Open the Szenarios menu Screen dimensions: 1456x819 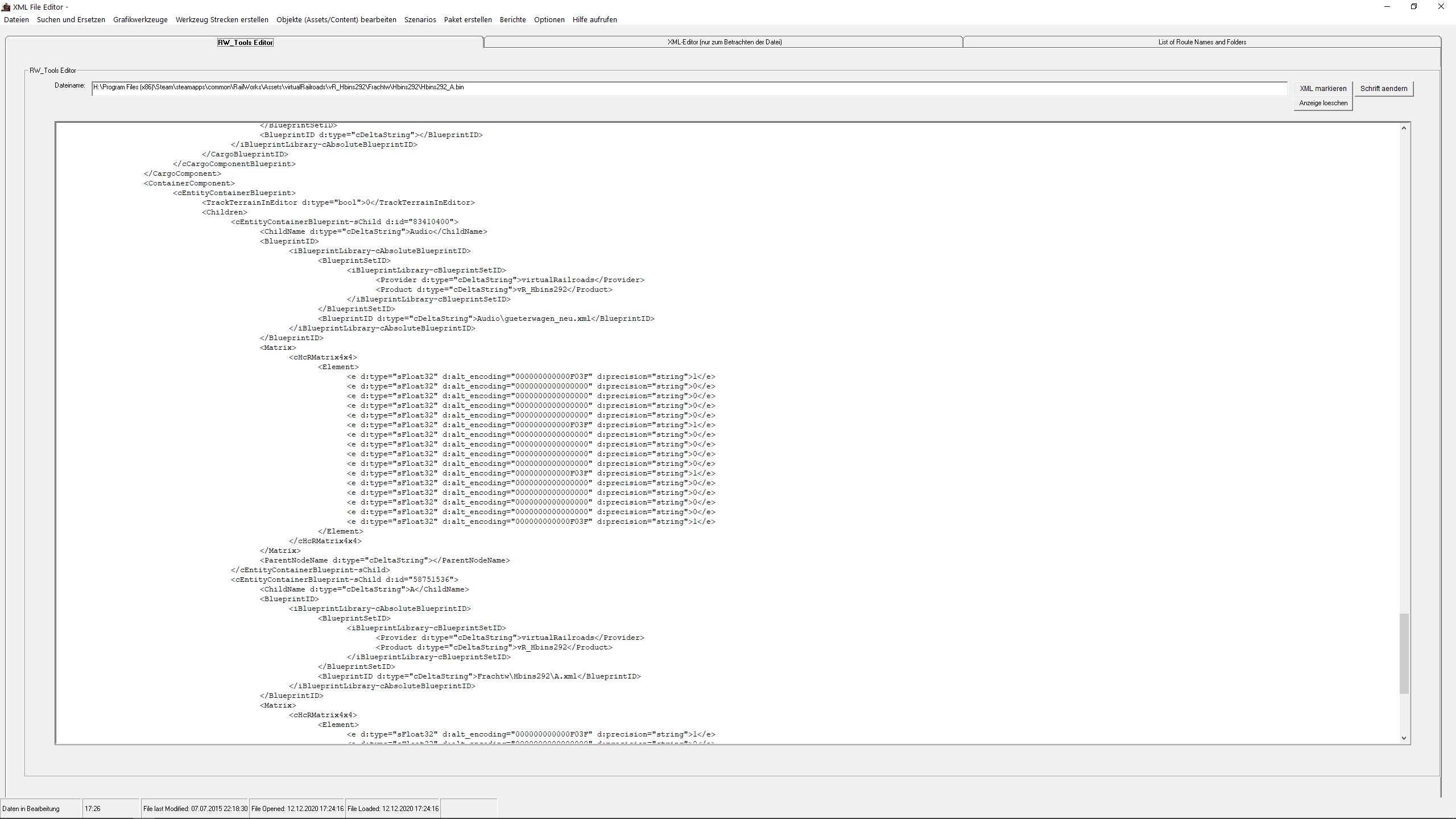coord(420,19)
